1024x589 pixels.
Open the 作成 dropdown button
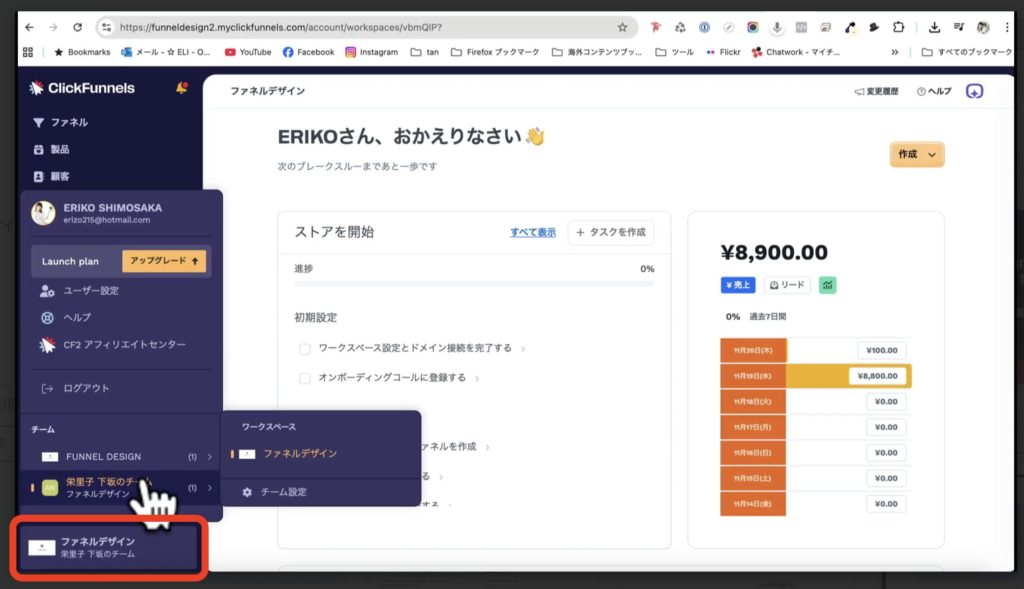click(916, 155)
